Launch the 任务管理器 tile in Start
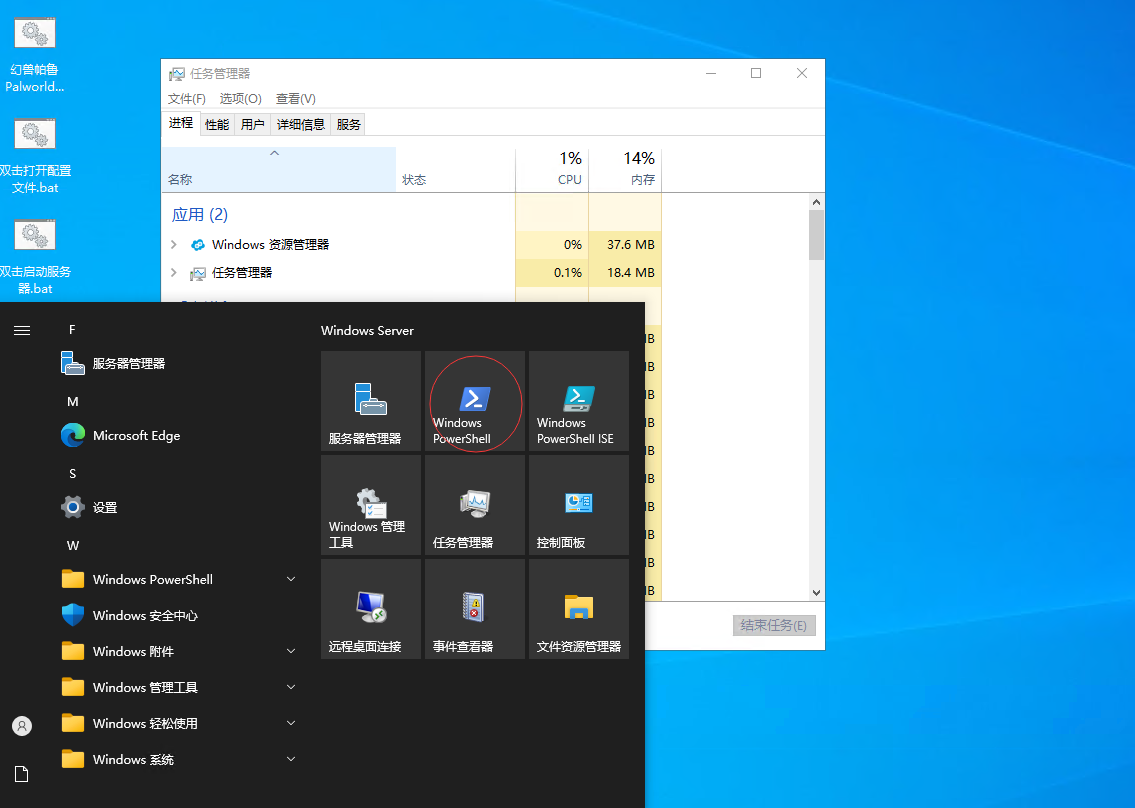Screen dimensions: 1135x808 475,505
